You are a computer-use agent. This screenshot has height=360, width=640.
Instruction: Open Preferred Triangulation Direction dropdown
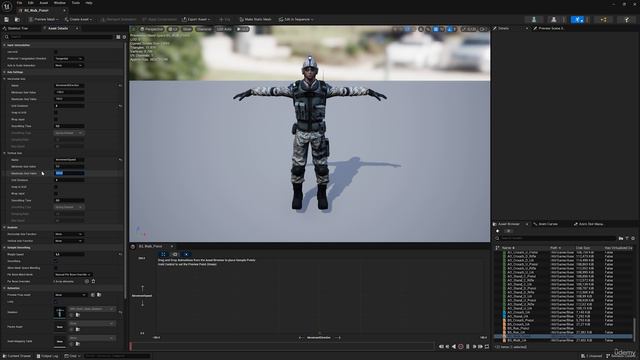(69, 59)
